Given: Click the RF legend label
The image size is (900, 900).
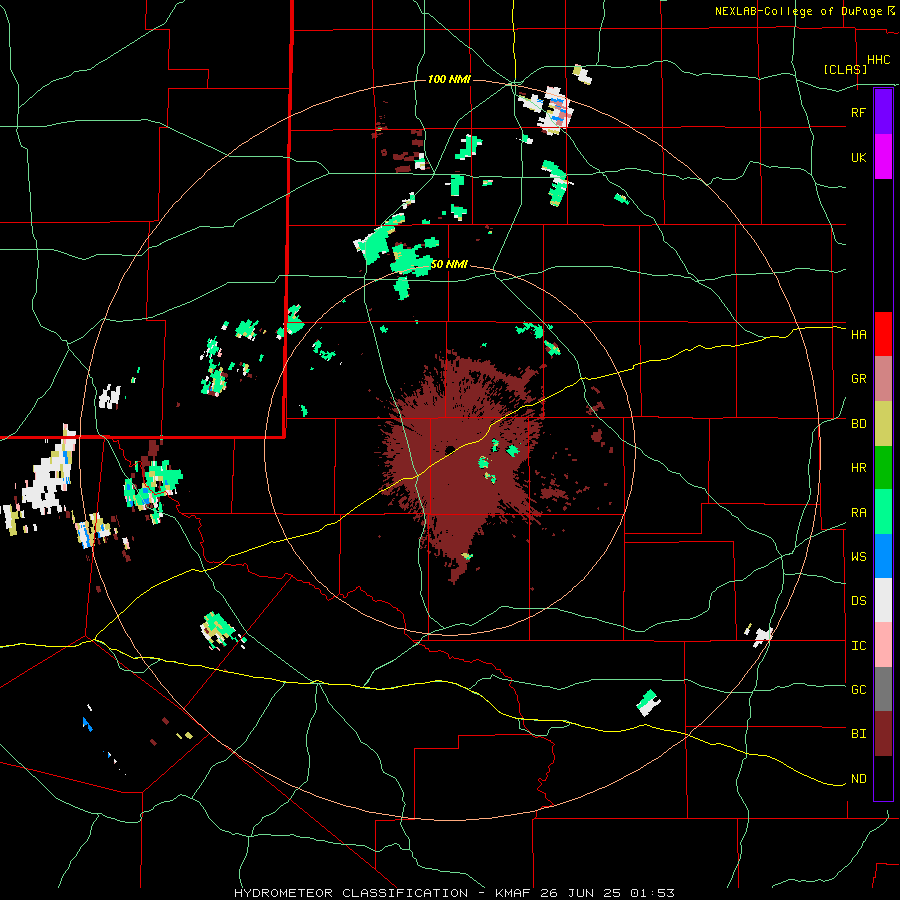Looking at the screenshot, I should pyautogui.click(x=859, y=112).
